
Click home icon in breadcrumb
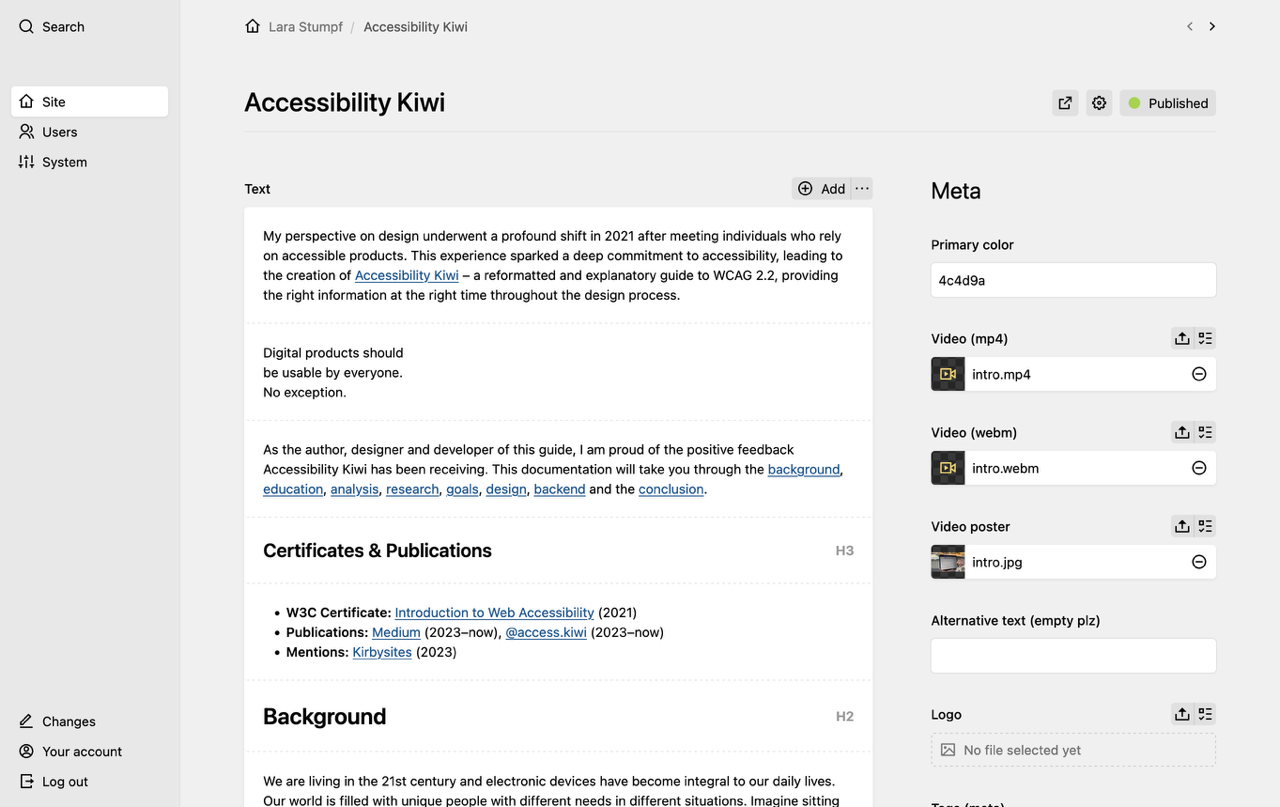point(253,27)
